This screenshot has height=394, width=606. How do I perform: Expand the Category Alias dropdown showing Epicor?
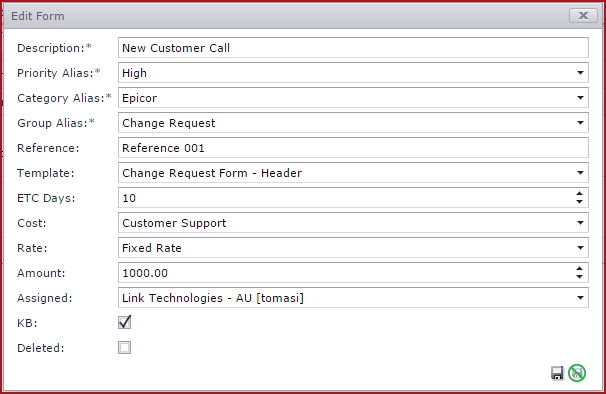(580, 98)
